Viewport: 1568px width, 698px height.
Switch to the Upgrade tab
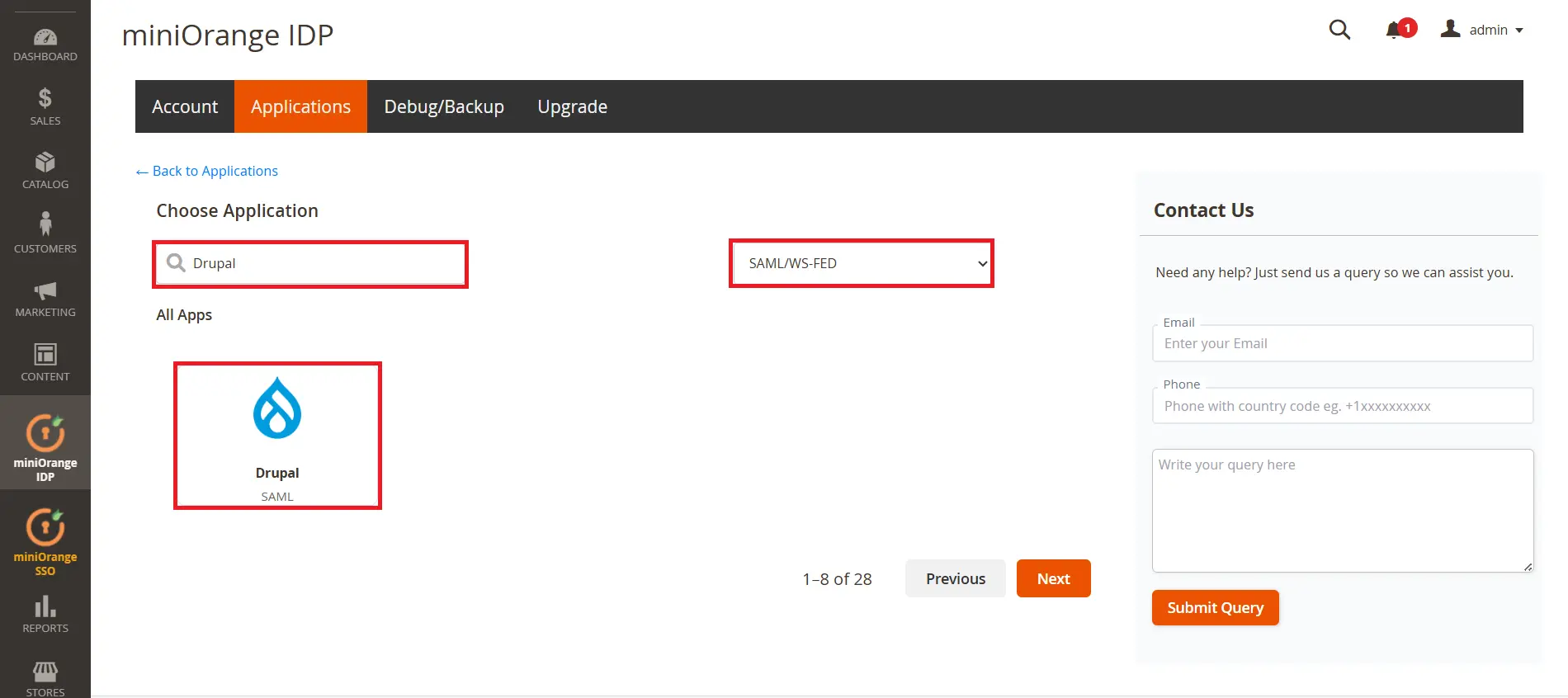[x=572, y=106]
